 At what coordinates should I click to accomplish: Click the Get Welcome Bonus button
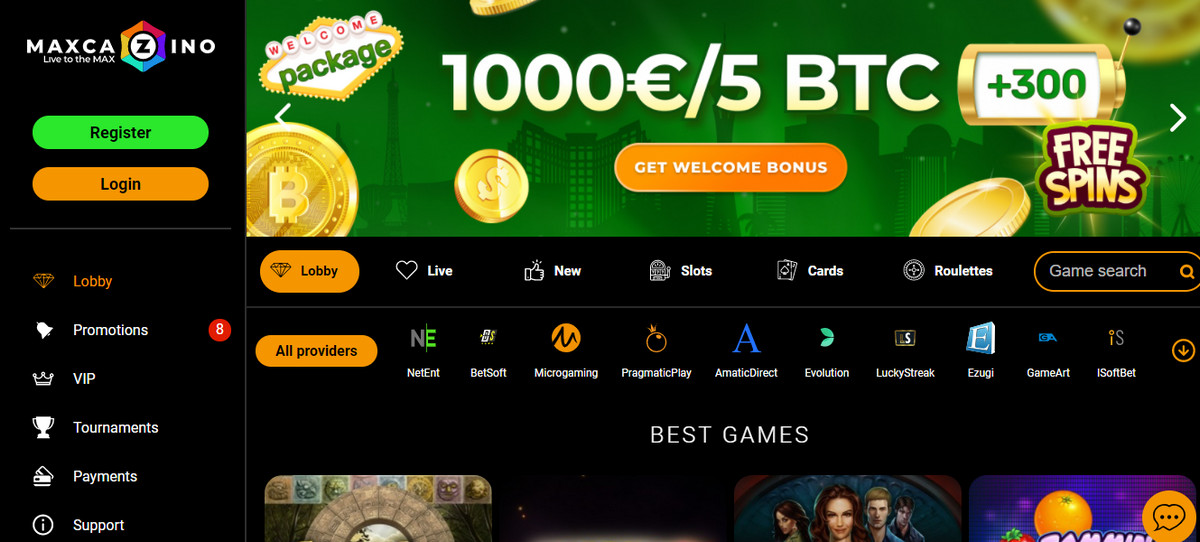[731, 167]
